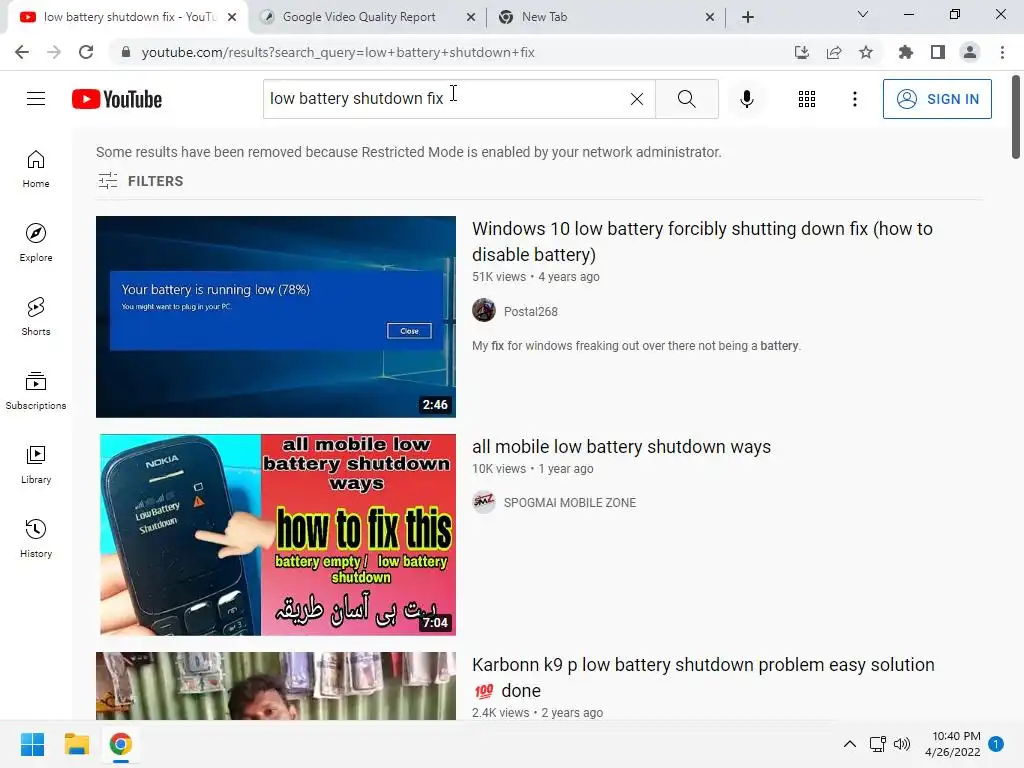Reload the page
Viewport: 1024px width, 768px height.
point(86,52)
